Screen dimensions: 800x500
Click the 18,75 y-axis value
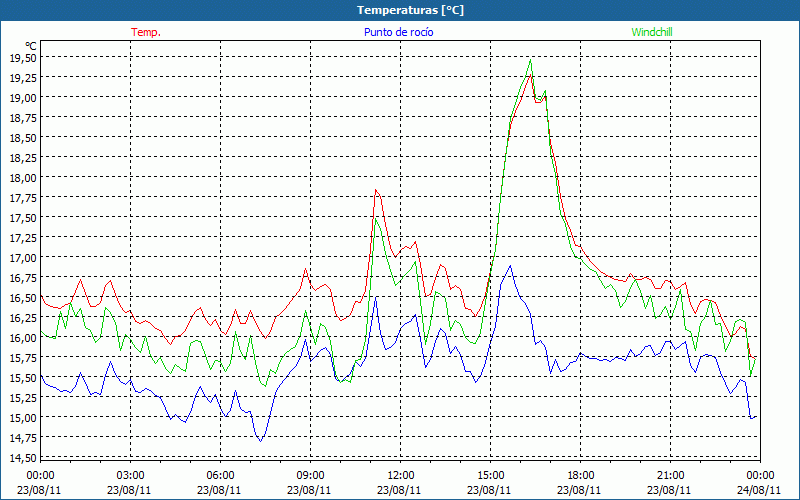23,117
